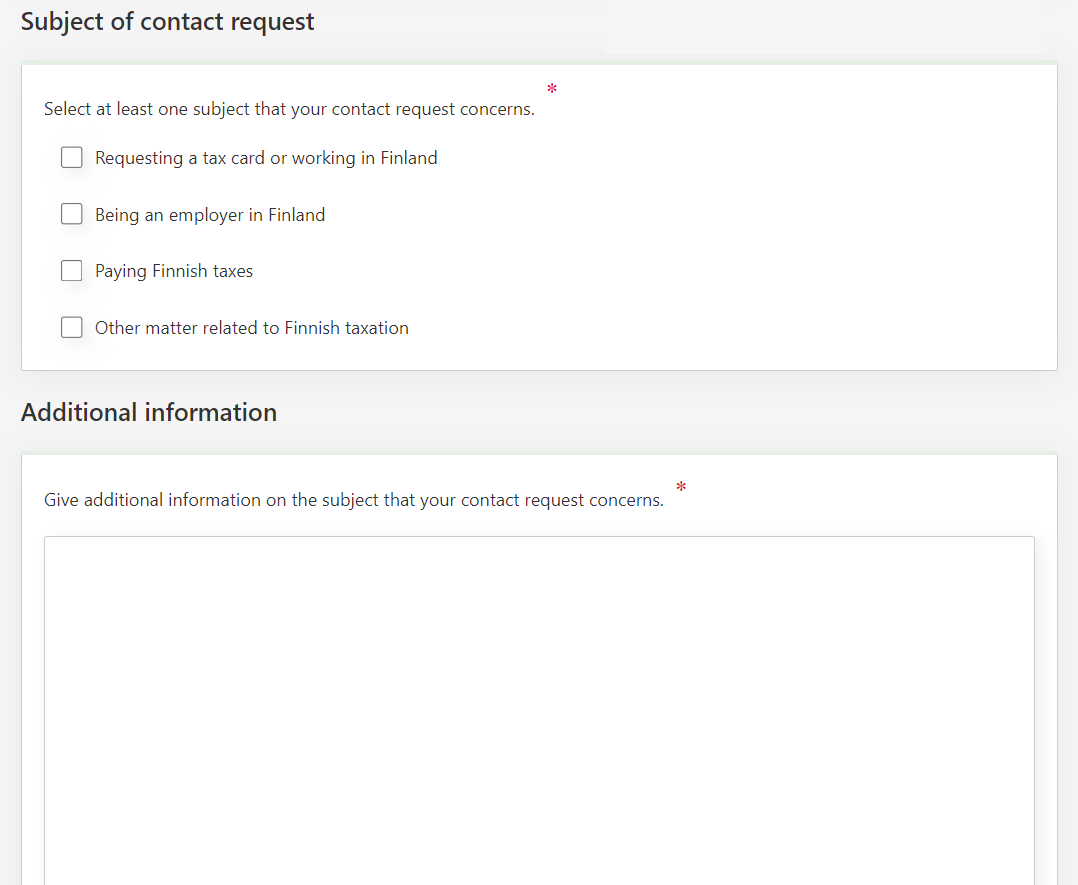Click the 'Subject of contact request' heading
The height and width of the screenshot is (885, 1078).
168,22
